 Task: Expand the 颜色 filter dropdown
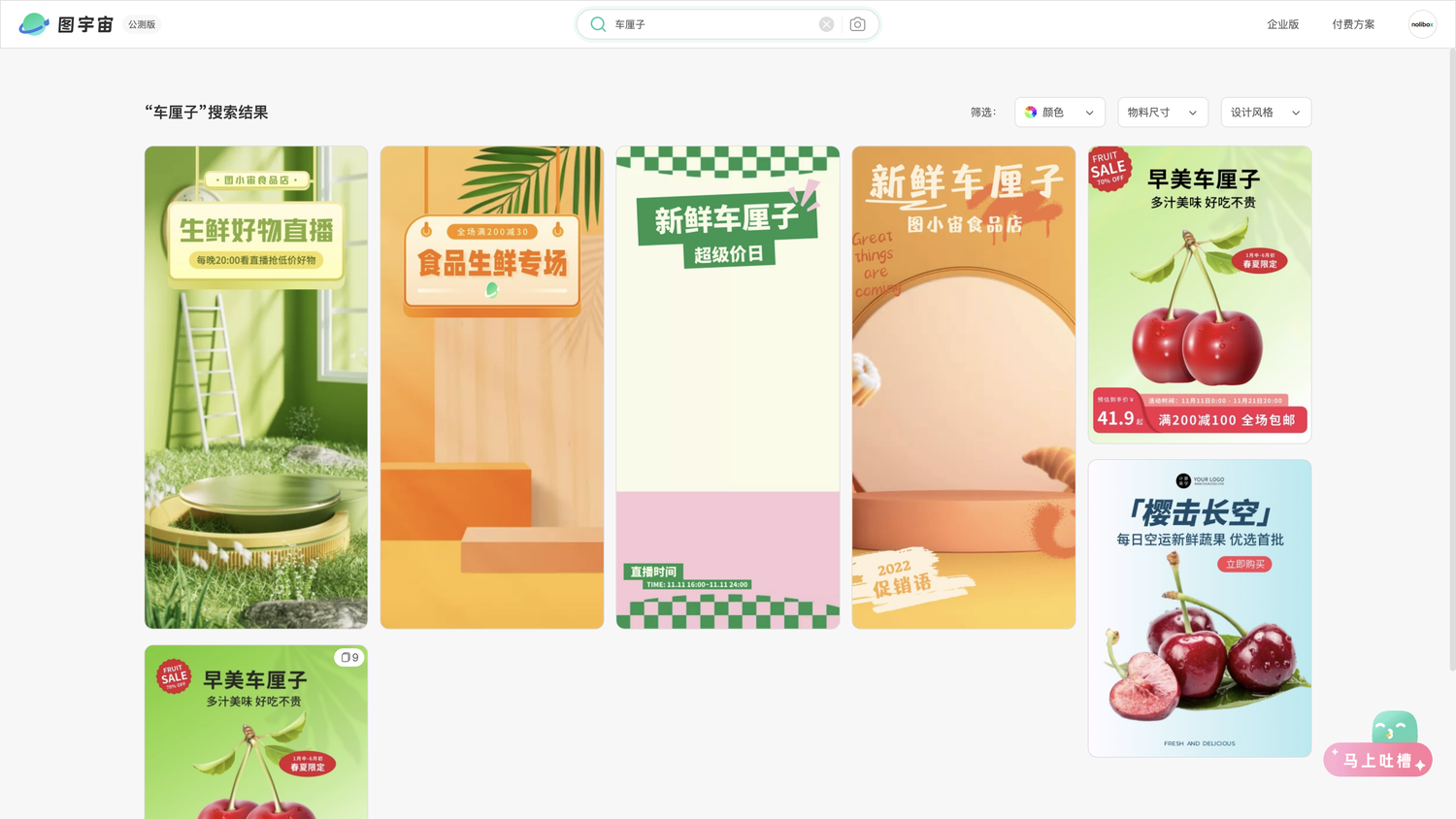coord(1060,113)
